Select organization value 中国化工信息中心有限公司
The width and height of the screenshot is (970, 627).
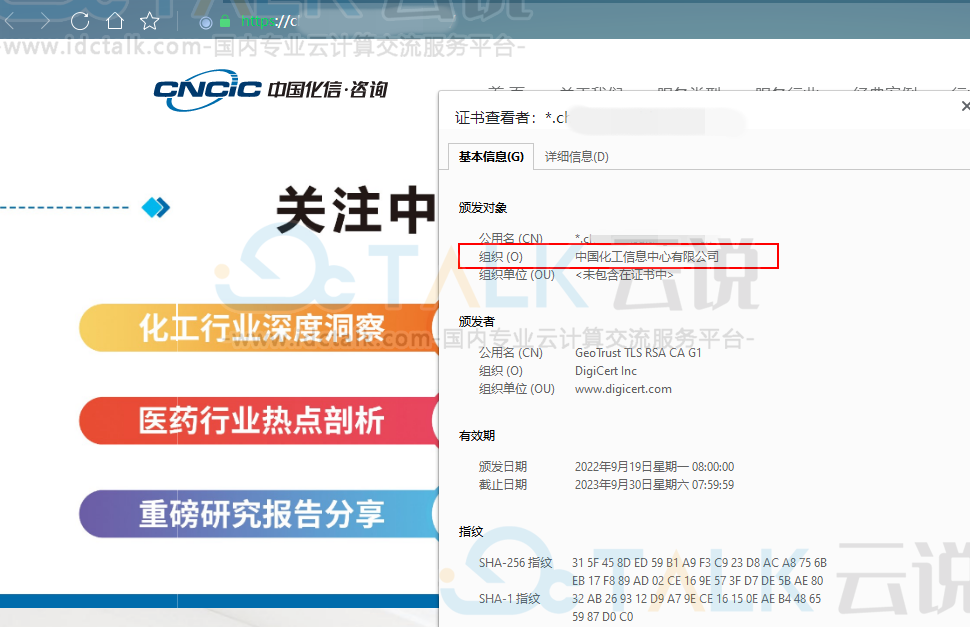coord(647,256)
